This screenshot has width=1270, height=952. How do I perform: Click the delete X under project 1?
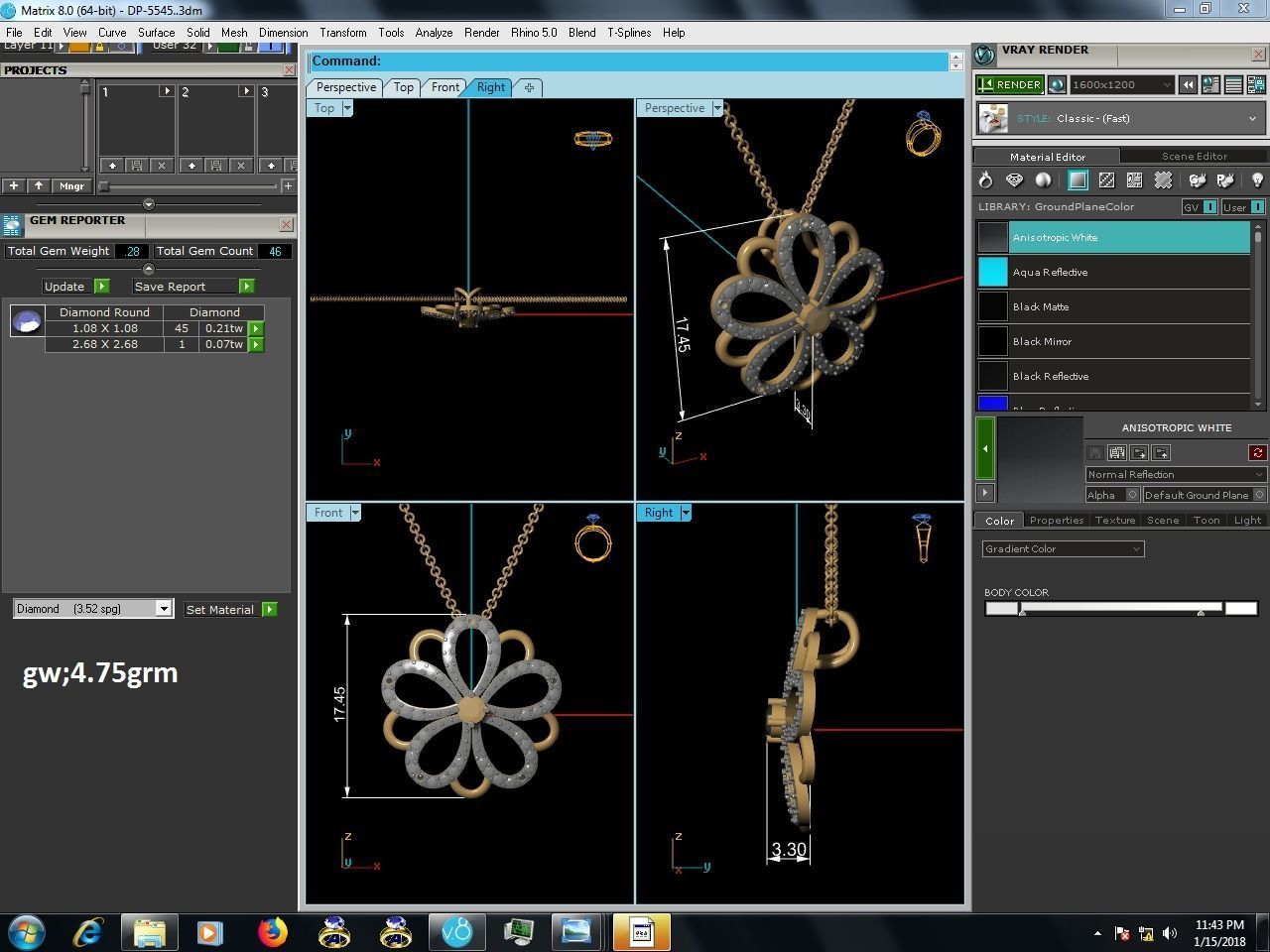pyautogui.click(x=162, y=166)
